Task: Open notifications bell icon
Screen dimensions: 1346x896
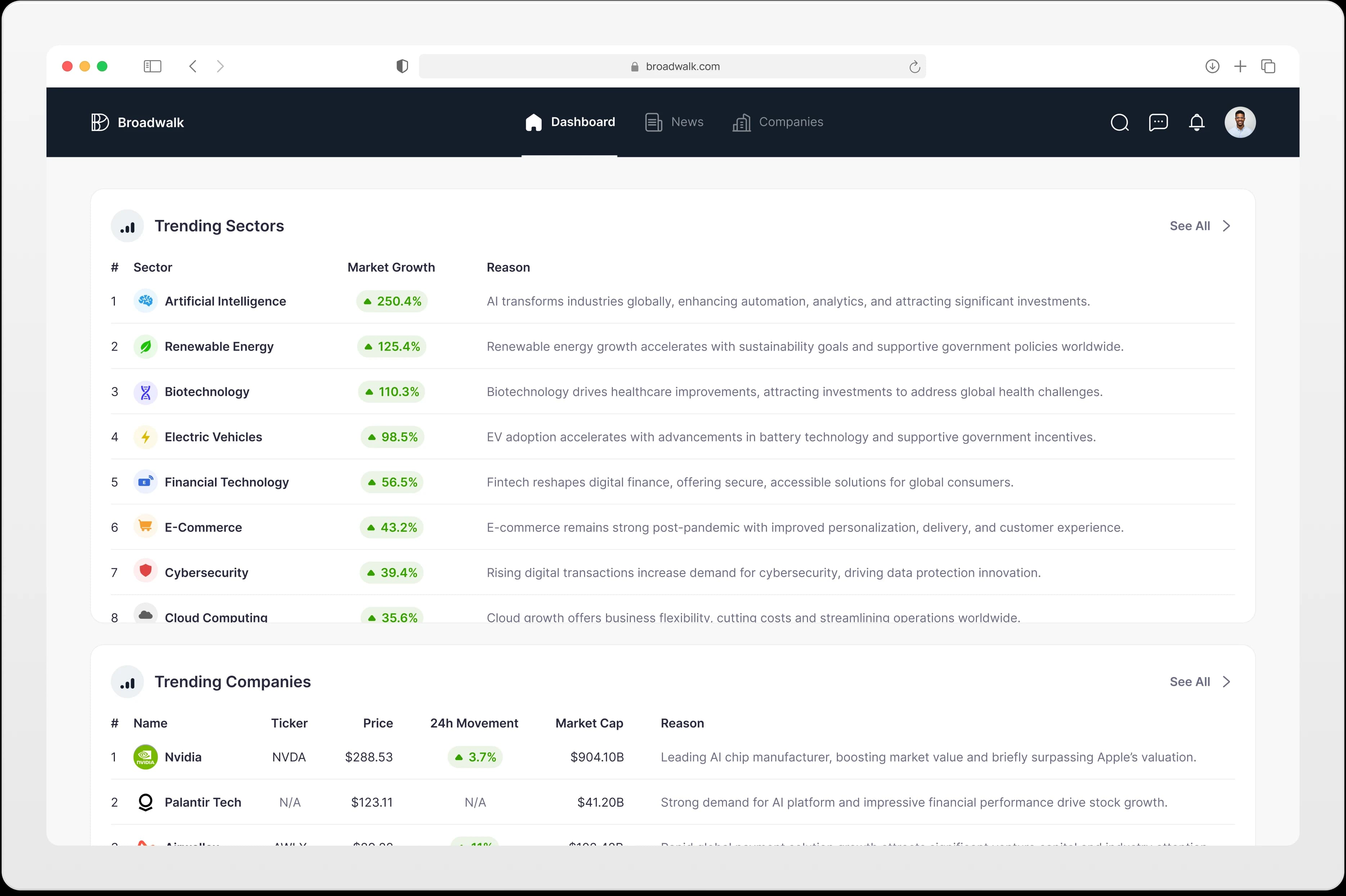Action: (x=1196, y=122)
